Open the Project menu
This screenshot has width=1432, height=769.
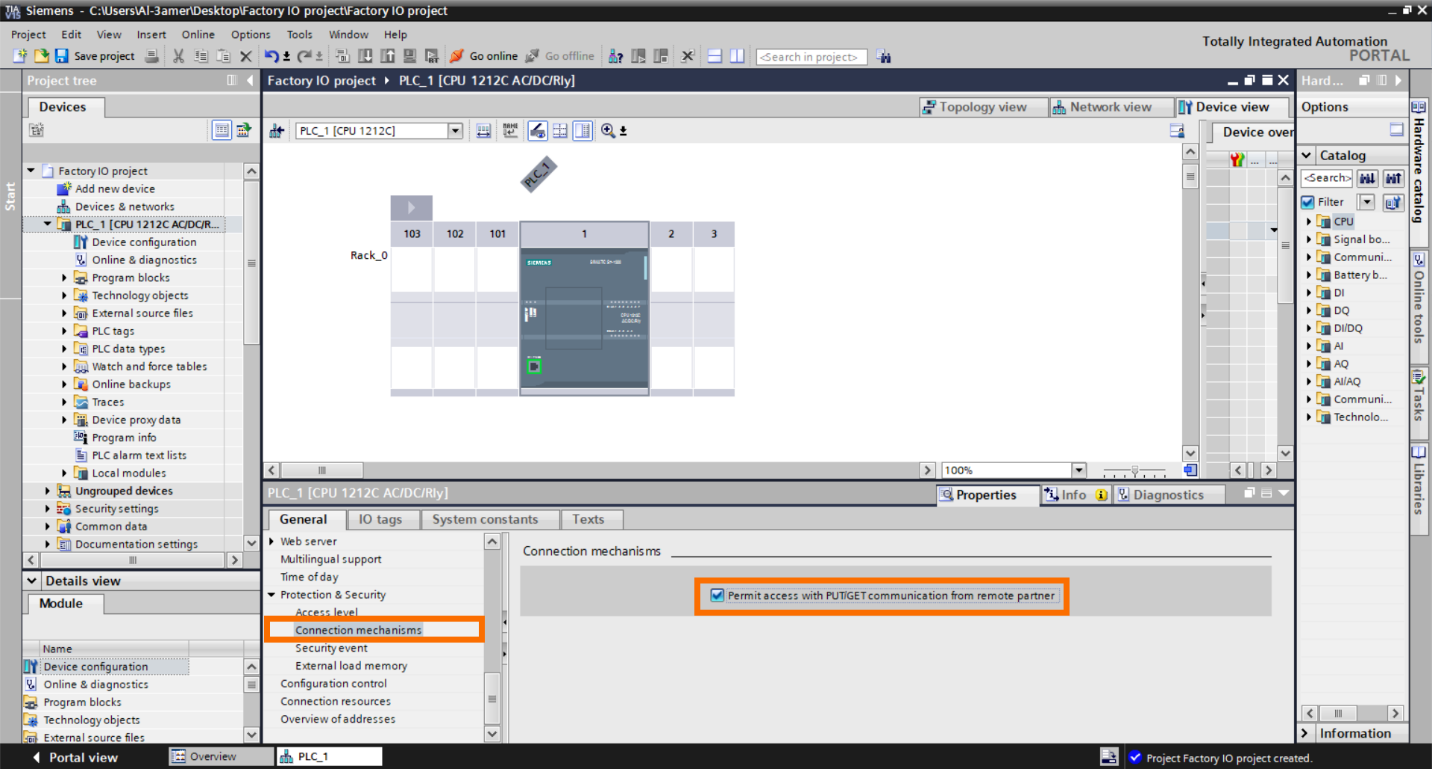(x=29, y=34)
